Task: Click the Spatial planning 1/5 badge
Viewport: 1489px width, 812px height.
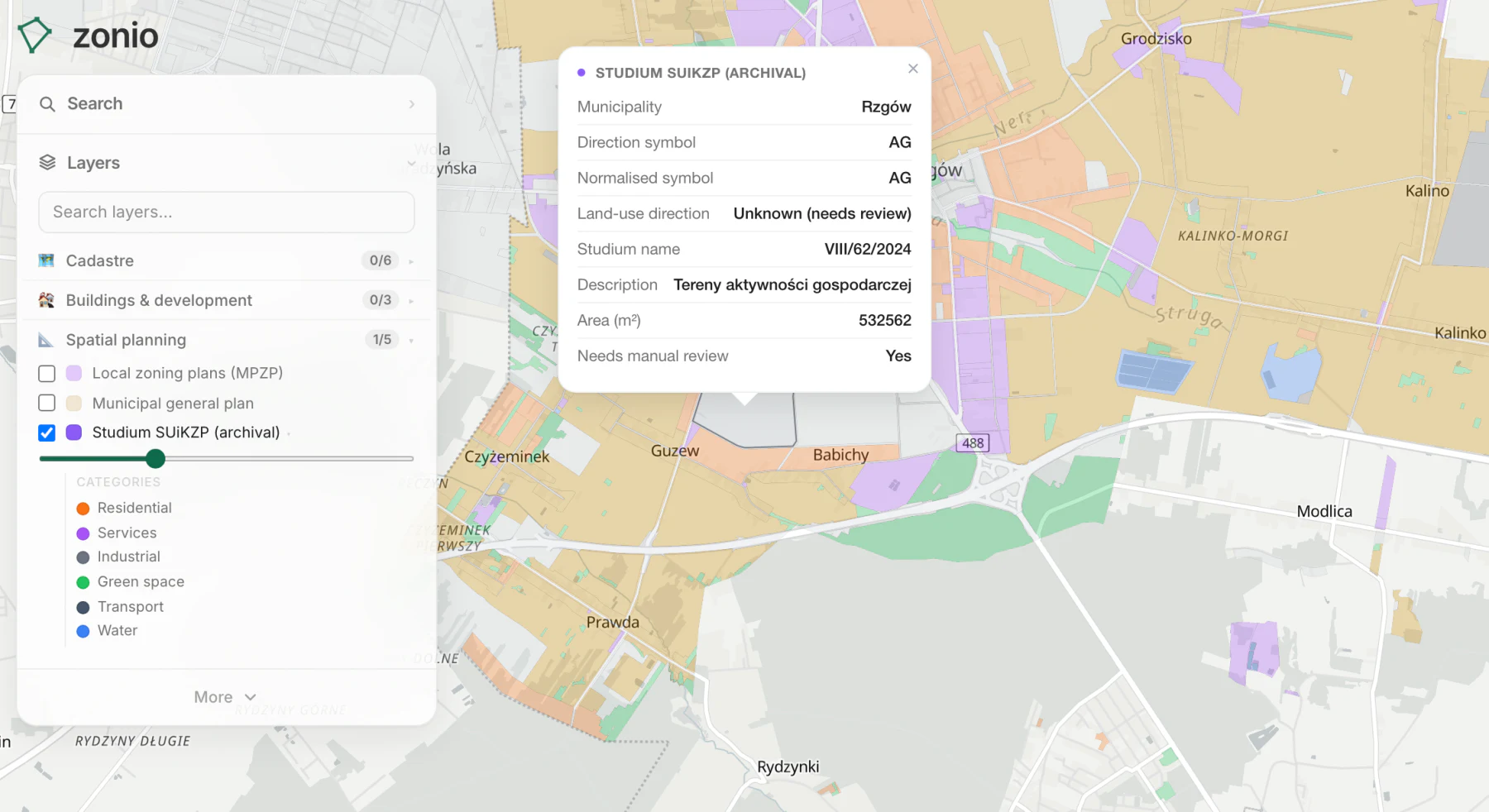Action: tap(381, 340)
